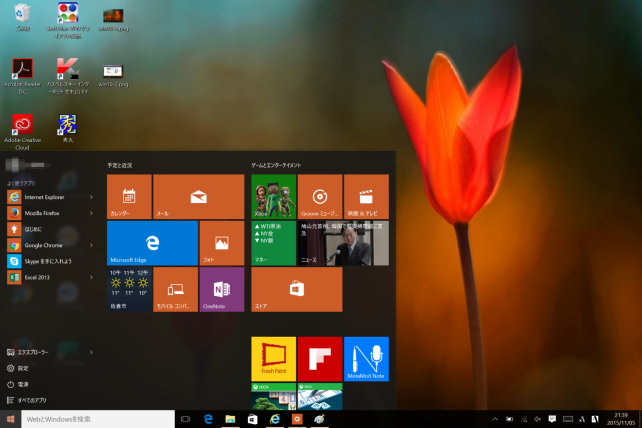Open the battery status tray icon
This screenshot has width=642, height=428.
pyautogui.click(x=509, y=419)
